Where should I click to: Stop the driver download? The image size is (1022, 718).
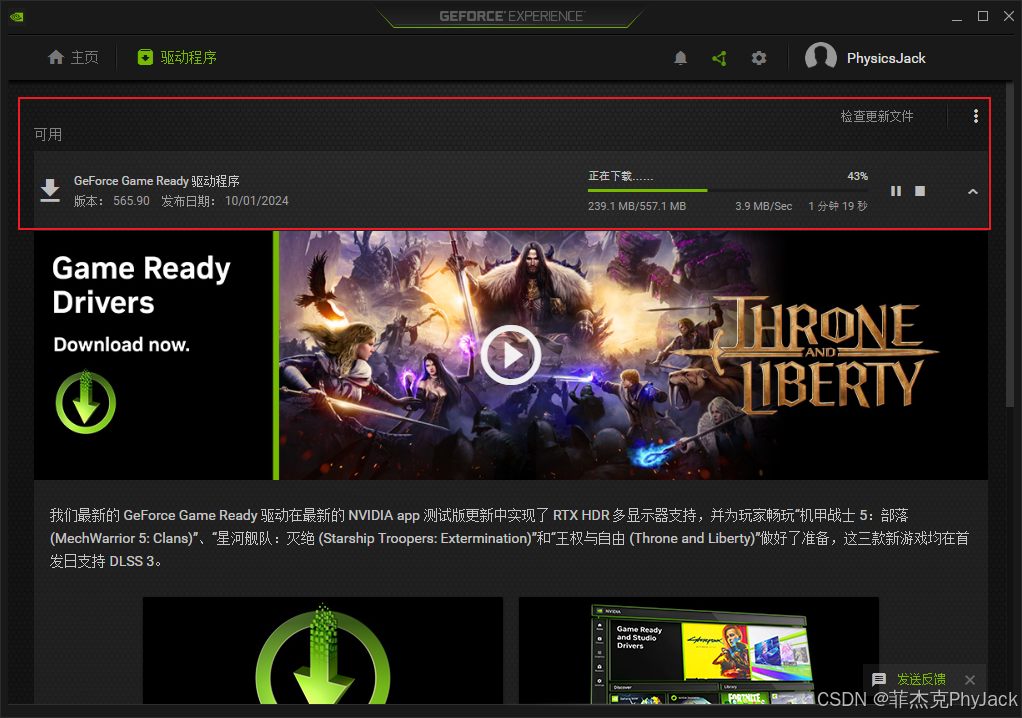[x=920, y=191]
